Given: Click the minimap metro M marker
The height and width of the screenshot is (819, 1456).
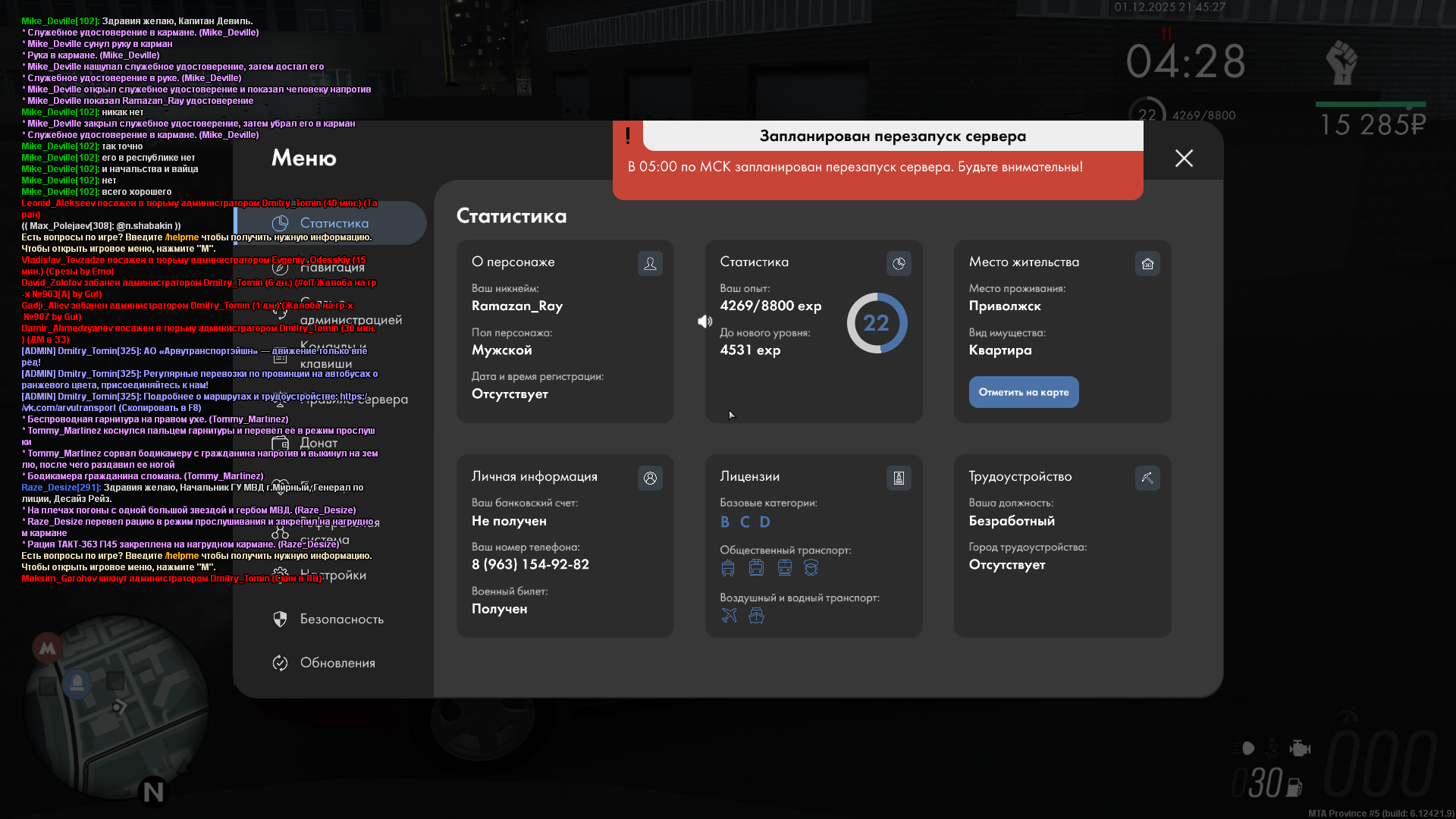Looking at the screenshot, I should pyautogui.click(x=48, y=648).
